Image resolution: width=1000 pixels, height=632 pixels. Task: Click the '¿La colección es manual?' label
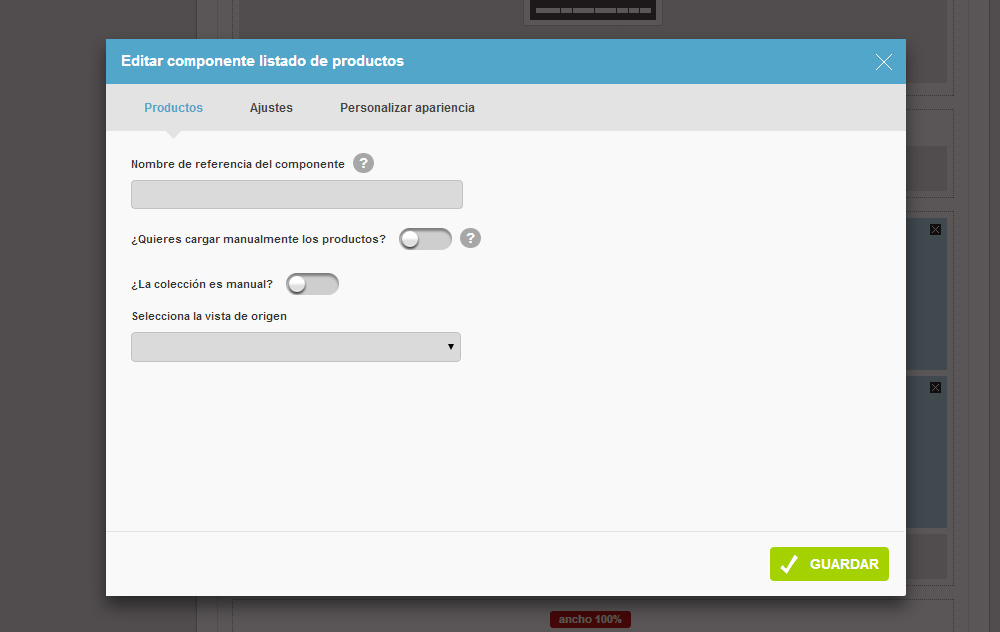(x=202, y=284)
